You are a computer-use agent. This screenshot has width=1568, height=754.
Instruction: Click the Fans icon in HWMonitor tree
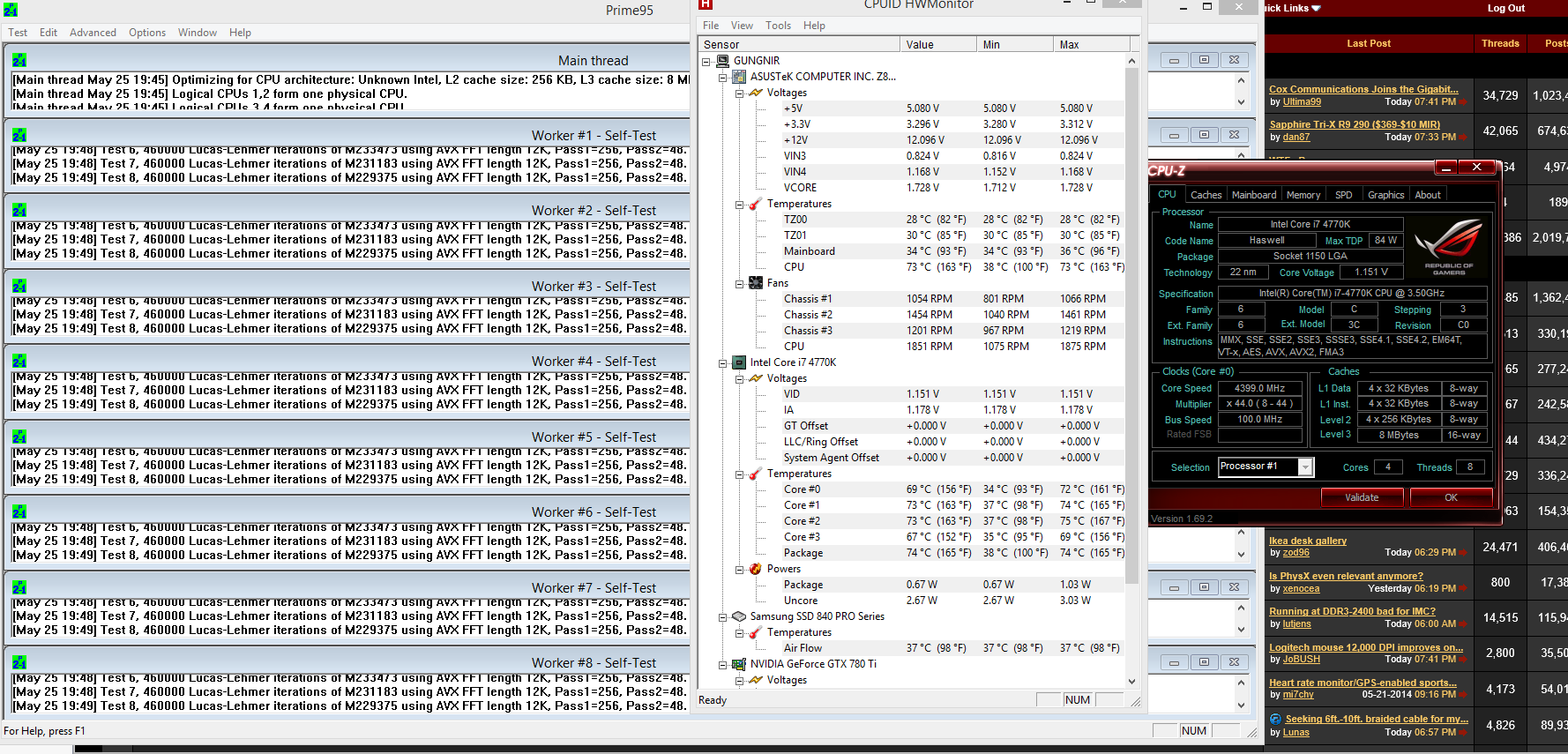[756, 283]
